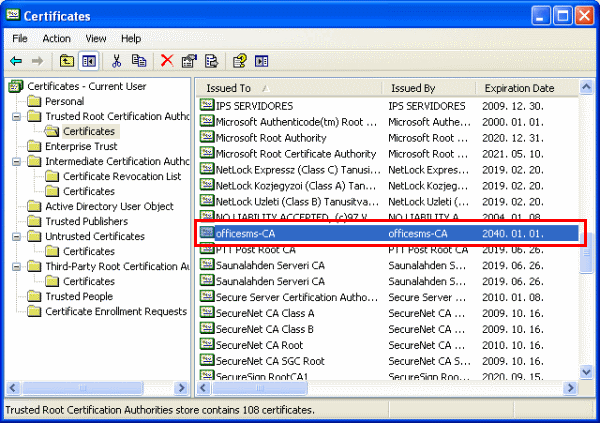Viewport: 600px width, 423px height.
Task: Click the Help question mark icon
Action: tap(240, 61)
